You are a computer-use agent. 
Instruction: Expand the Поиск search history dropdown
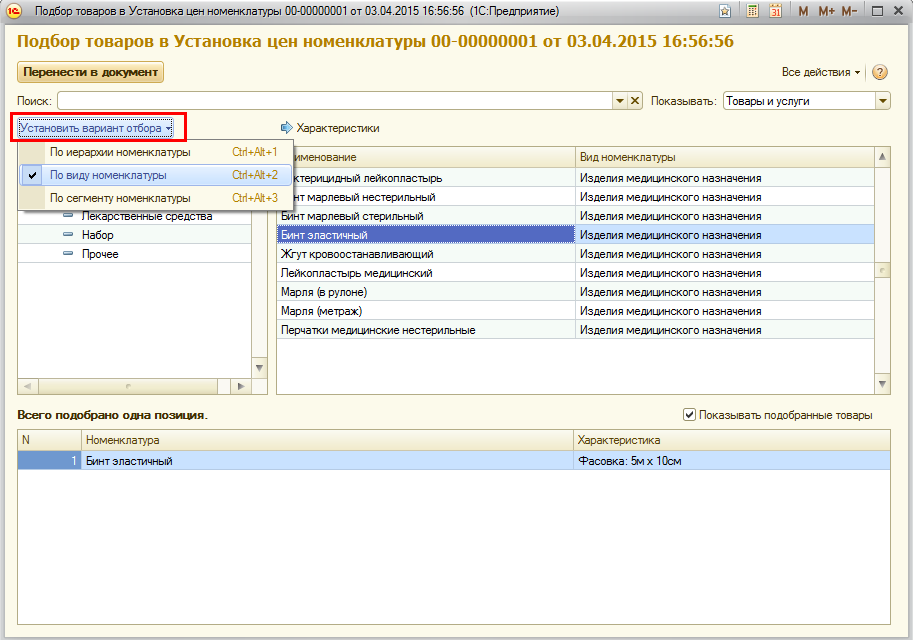[620, 101]
